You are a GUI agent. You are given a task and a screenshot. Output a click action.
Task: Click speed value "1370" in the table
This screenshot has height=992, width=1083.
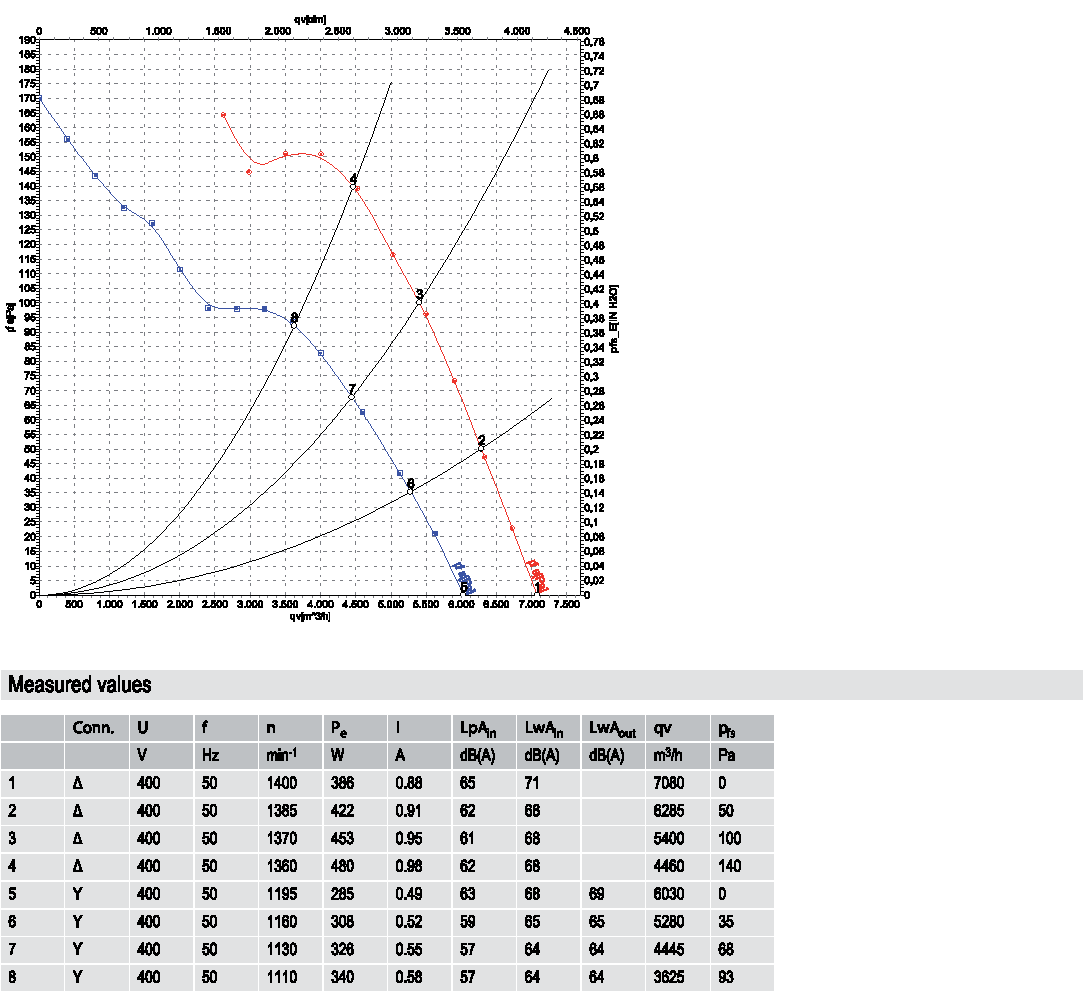282,838
